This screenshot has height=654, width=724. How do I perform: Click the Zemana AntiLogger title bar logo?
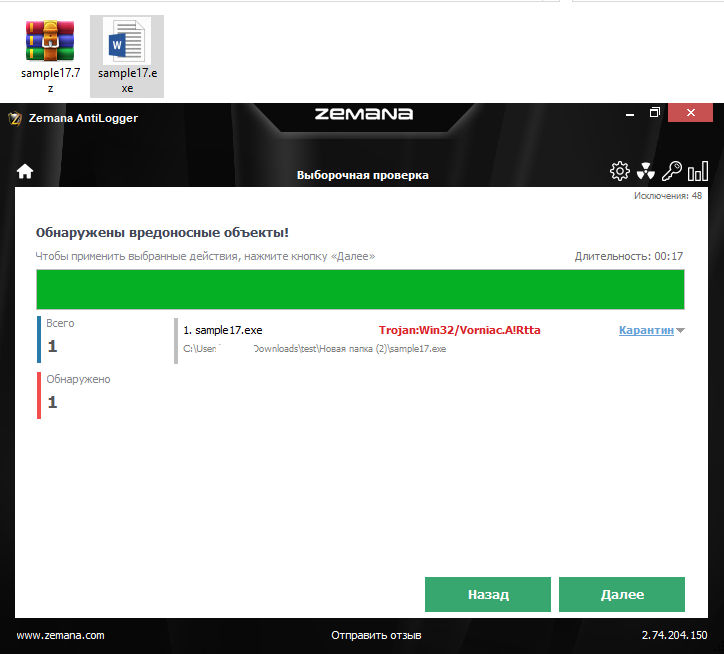point(15,118)
